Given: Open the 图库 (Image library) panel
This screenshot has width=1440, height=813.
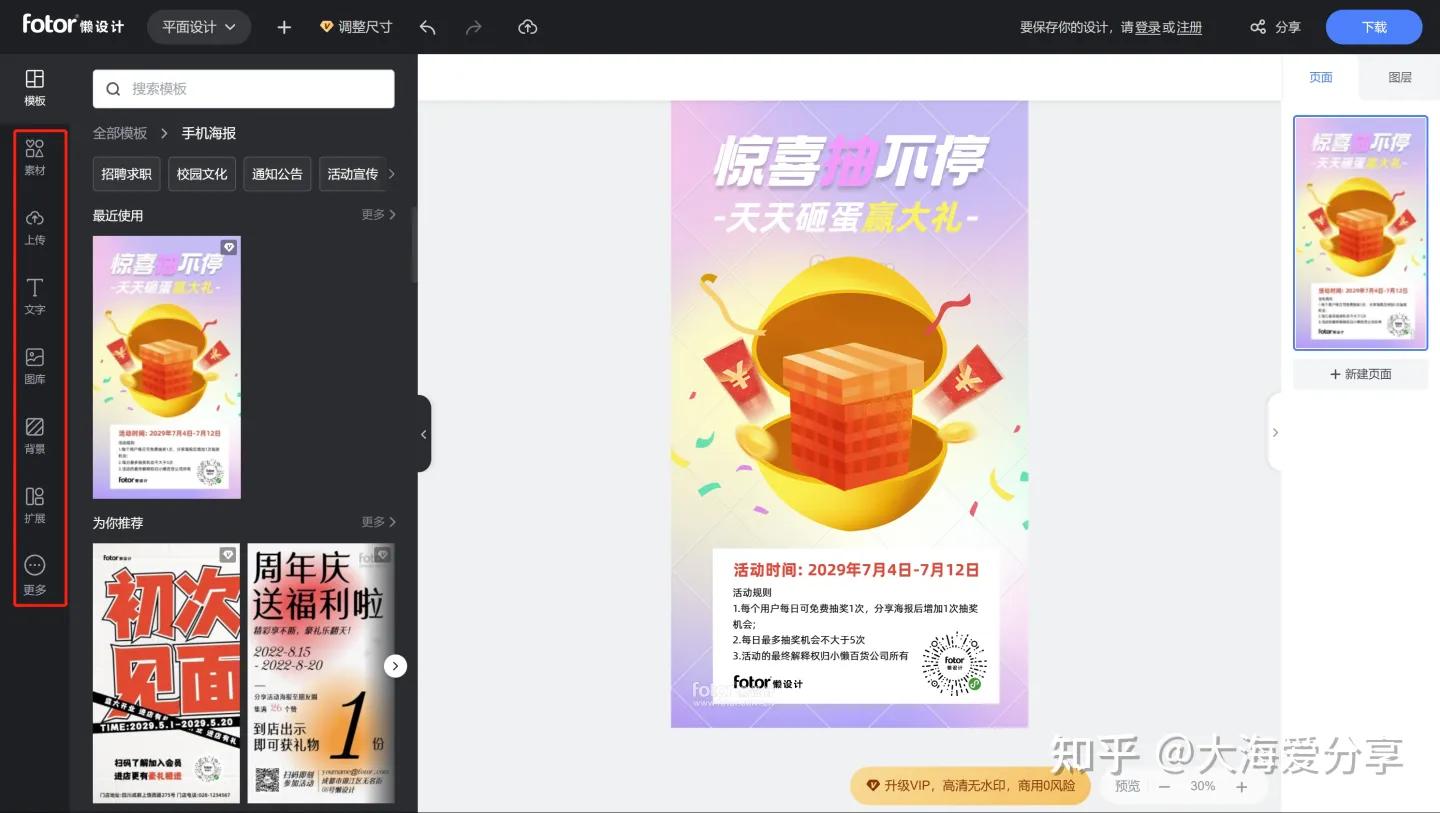Looking at the screenshot, I should tap(35, 366).
